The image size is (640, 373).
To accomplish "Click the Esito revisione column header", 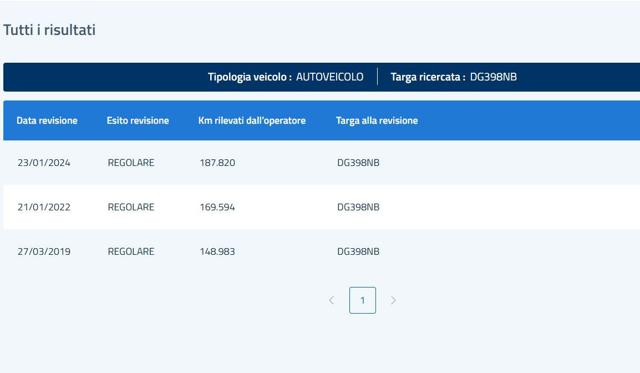I will [x=138, y=121].
